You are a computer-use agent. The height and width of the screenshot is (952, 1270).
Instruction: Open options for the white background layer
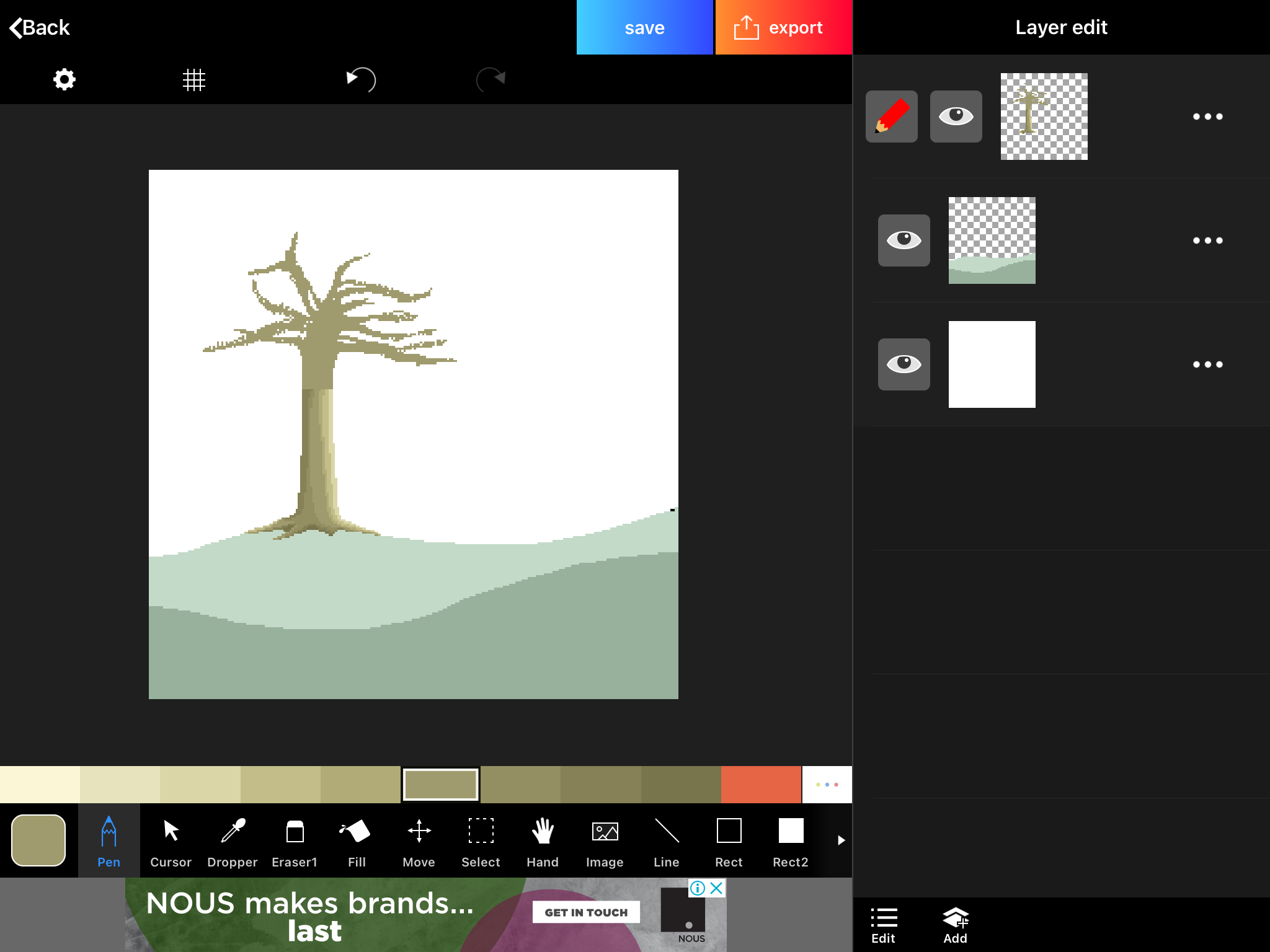[x=1207, y=364]
